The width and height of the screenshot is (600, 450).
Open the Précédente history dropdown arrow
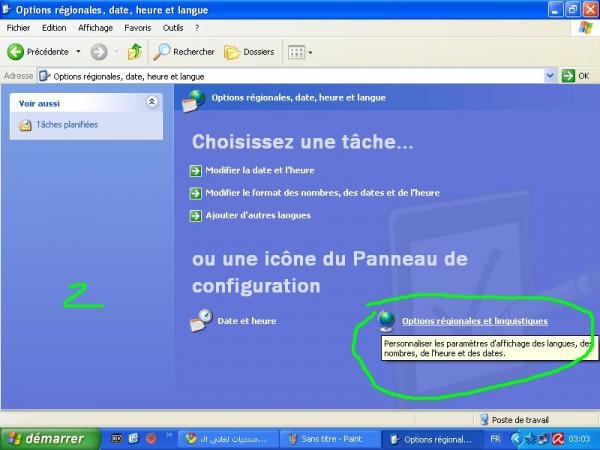click(78, 51)
